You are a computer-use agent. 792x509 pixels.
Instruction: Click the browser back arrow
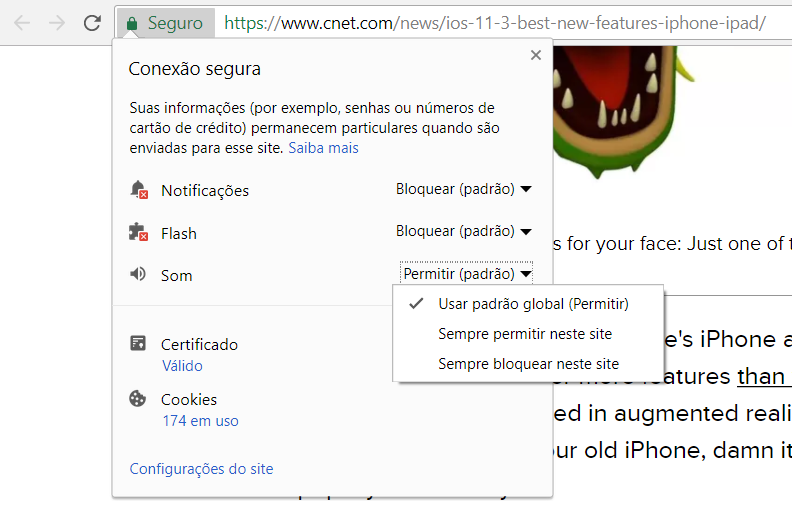point(22,23)
